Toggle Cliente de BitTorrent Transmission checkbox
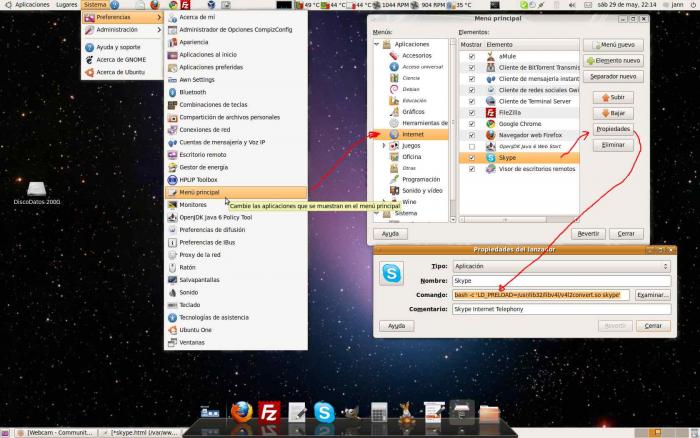Image resolution: width=700 pixels, height=438 pixels. point(472,68)
